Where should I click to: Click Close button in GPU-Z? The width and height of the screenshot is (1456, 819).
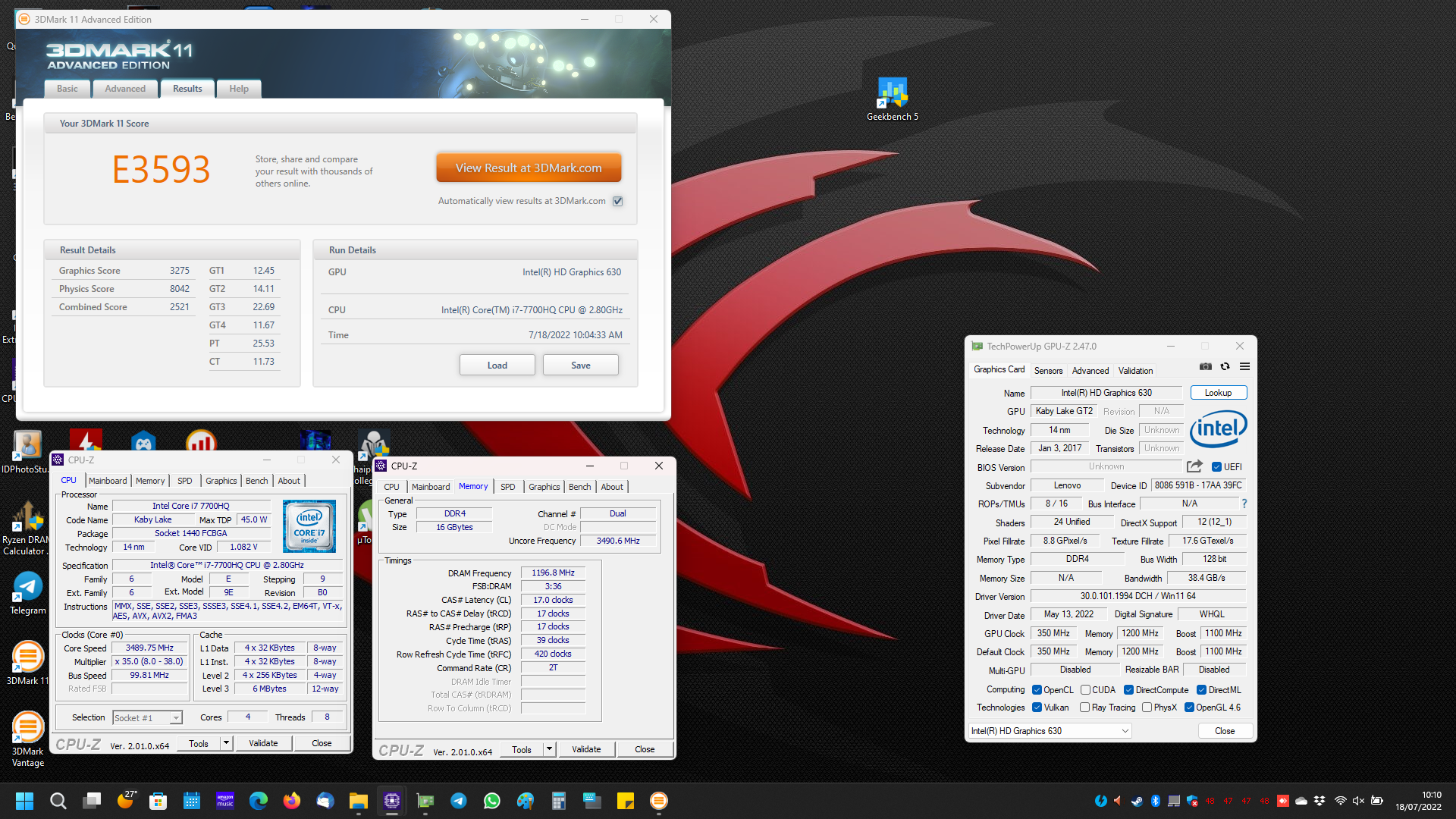pyautogui.click(x=1225, y=731)
